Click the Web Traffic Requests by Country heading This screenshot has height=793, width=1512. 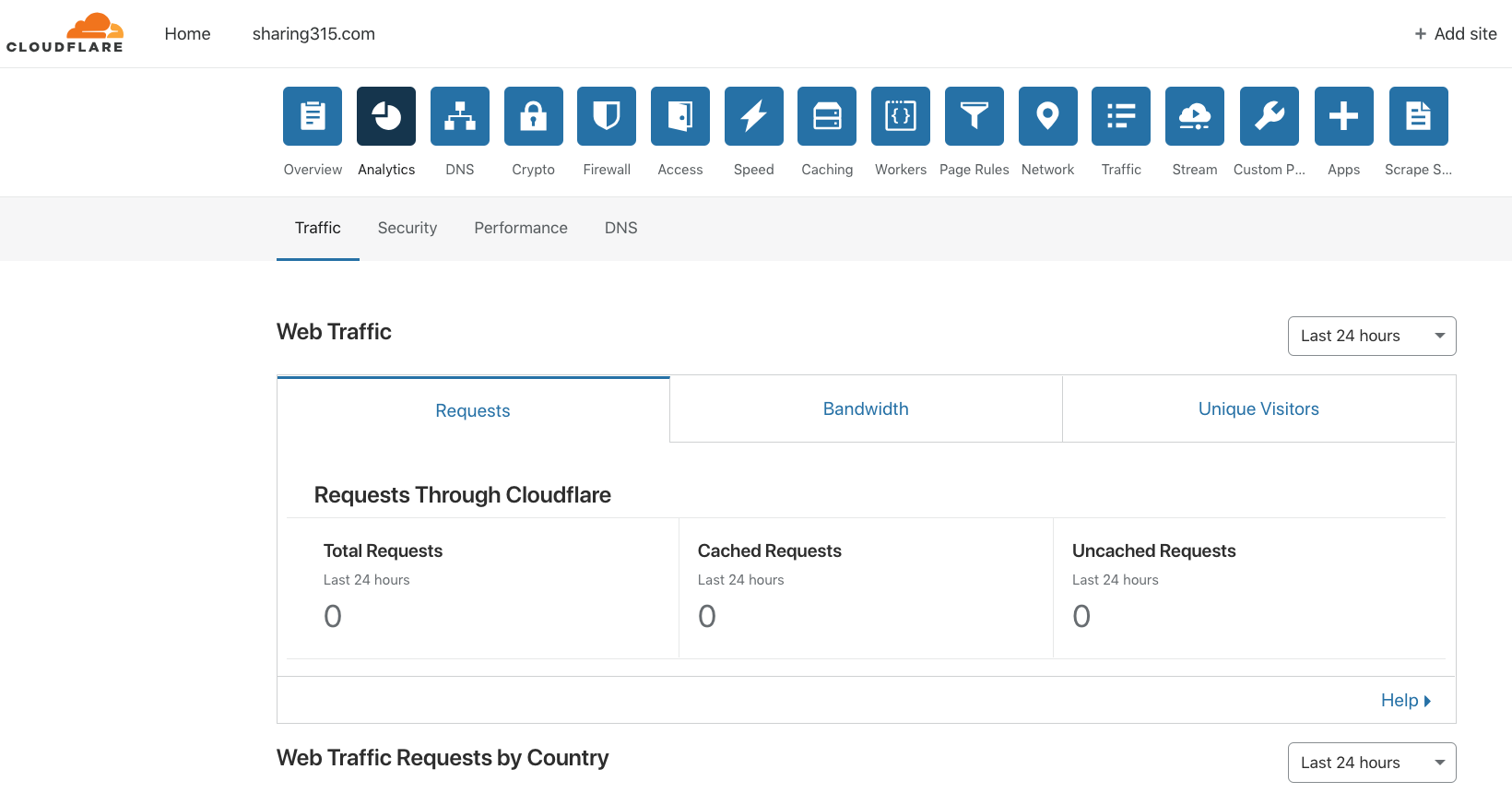tap(443, 758)
